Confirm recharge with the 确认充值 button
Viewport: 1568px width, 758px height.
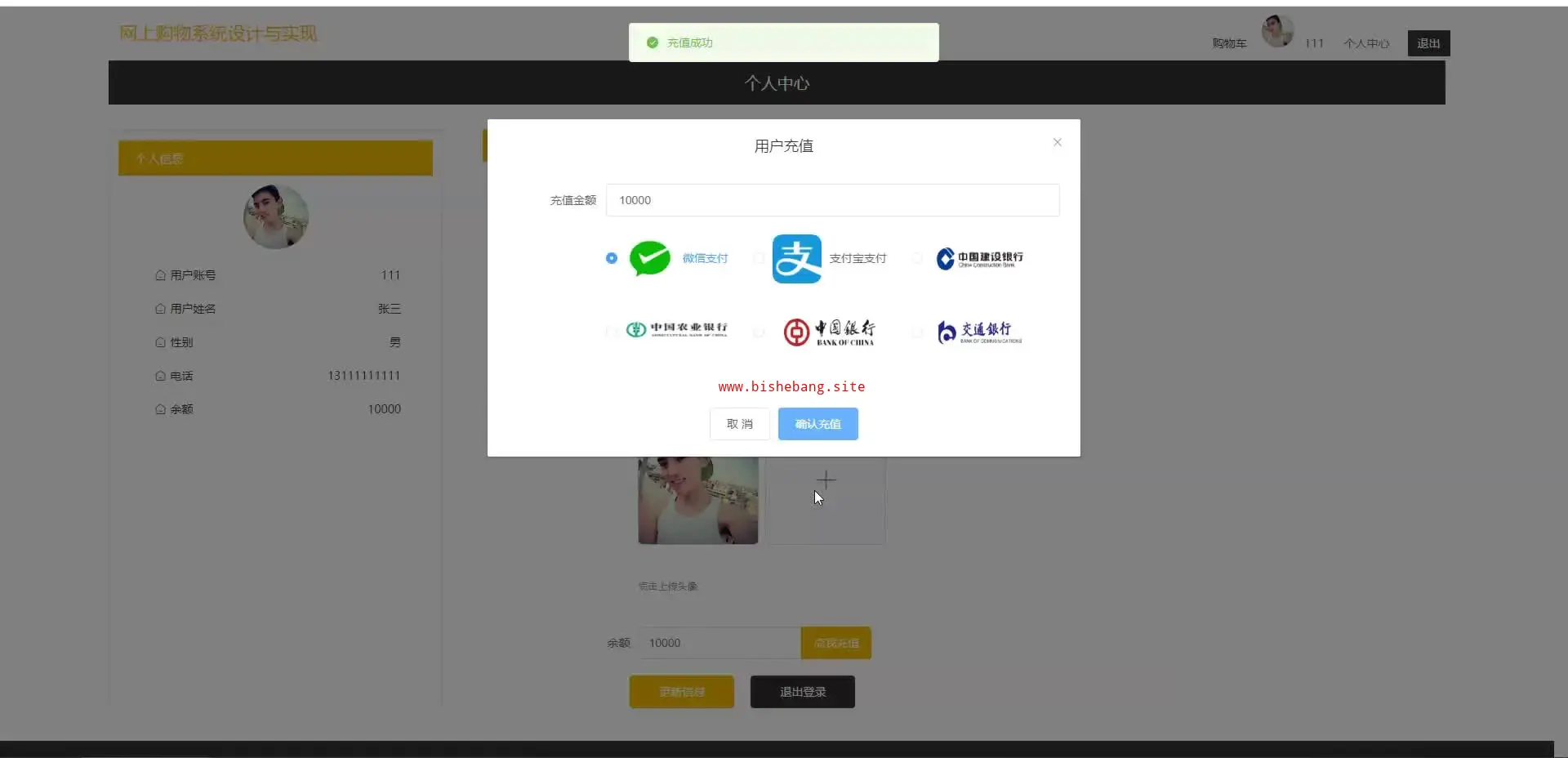[817, 424]
